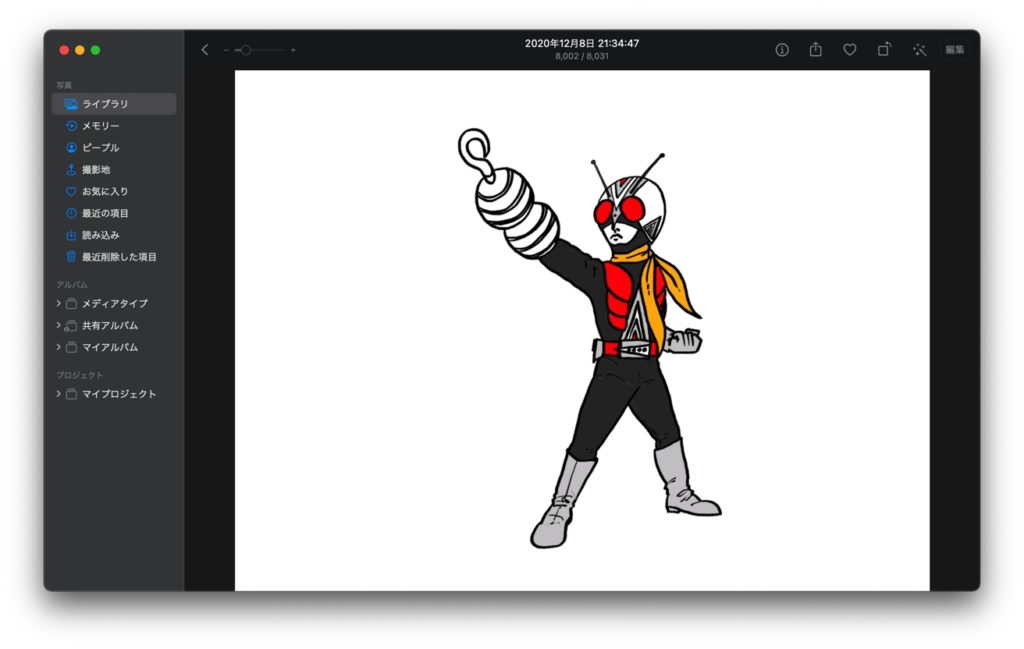The height and width of the screenshot is (649, 1024).
Task: Select the メディアタイプ album row
Action: click(114, 303)
